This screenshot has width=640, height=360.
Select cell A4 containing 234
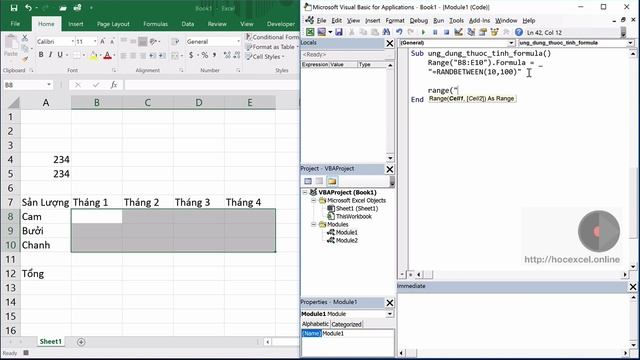(46, 160)
